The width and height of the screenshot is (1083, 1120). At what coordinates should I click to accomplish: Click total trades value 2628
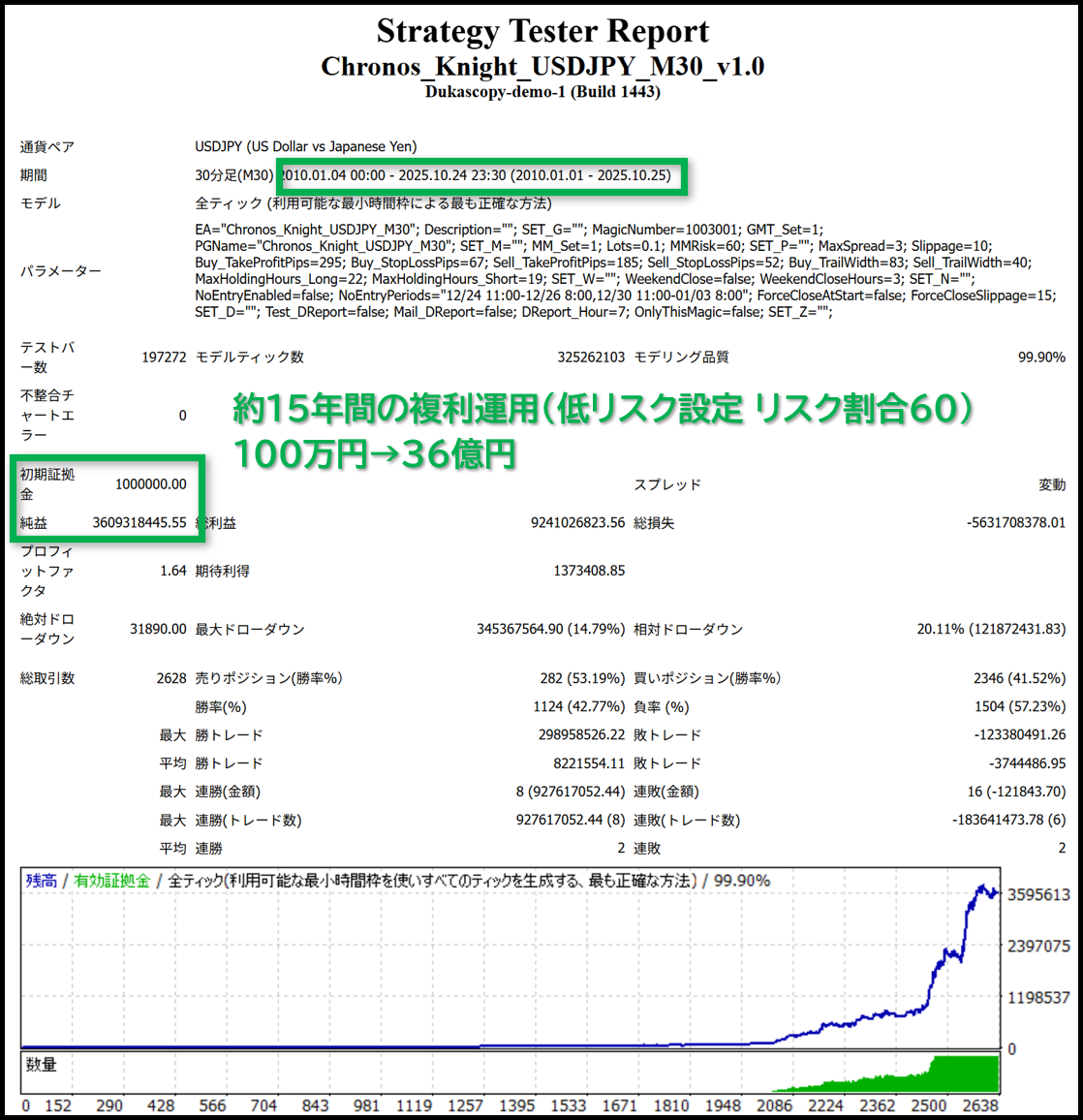171,678
